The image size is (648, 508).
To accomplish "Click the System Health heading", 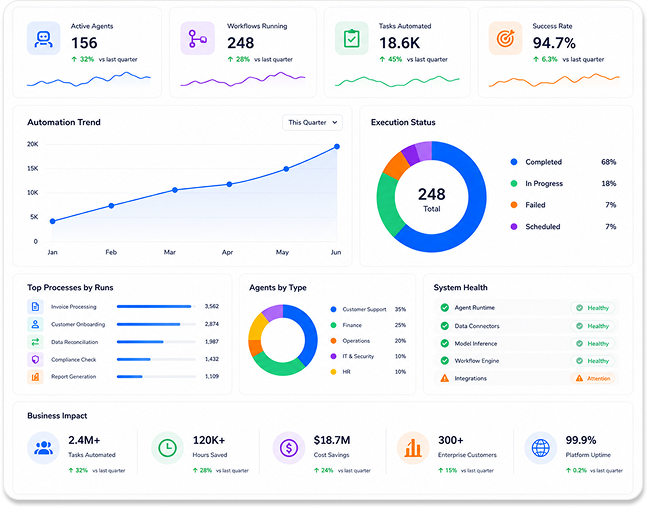I will pyautogui.click(x=460, y=288).
